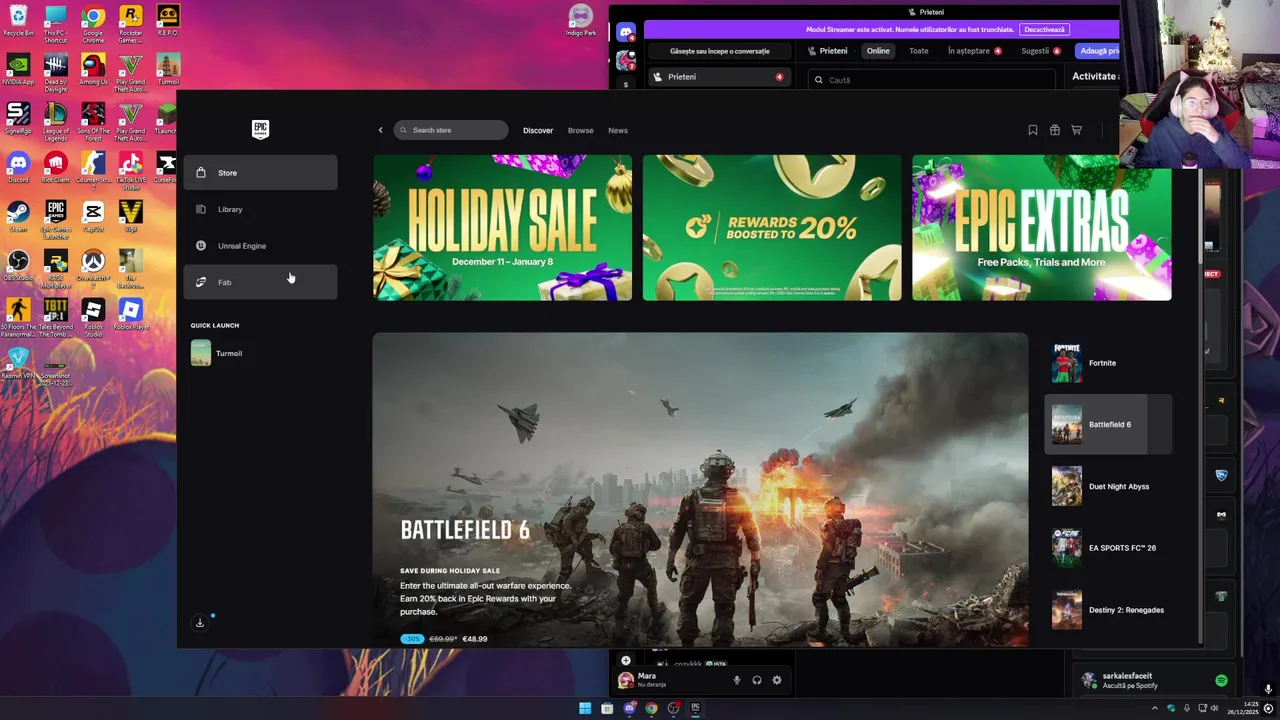Open the wishlist bookmark icon
This screenshot has width=1280, height=720.
[1032, 130]
